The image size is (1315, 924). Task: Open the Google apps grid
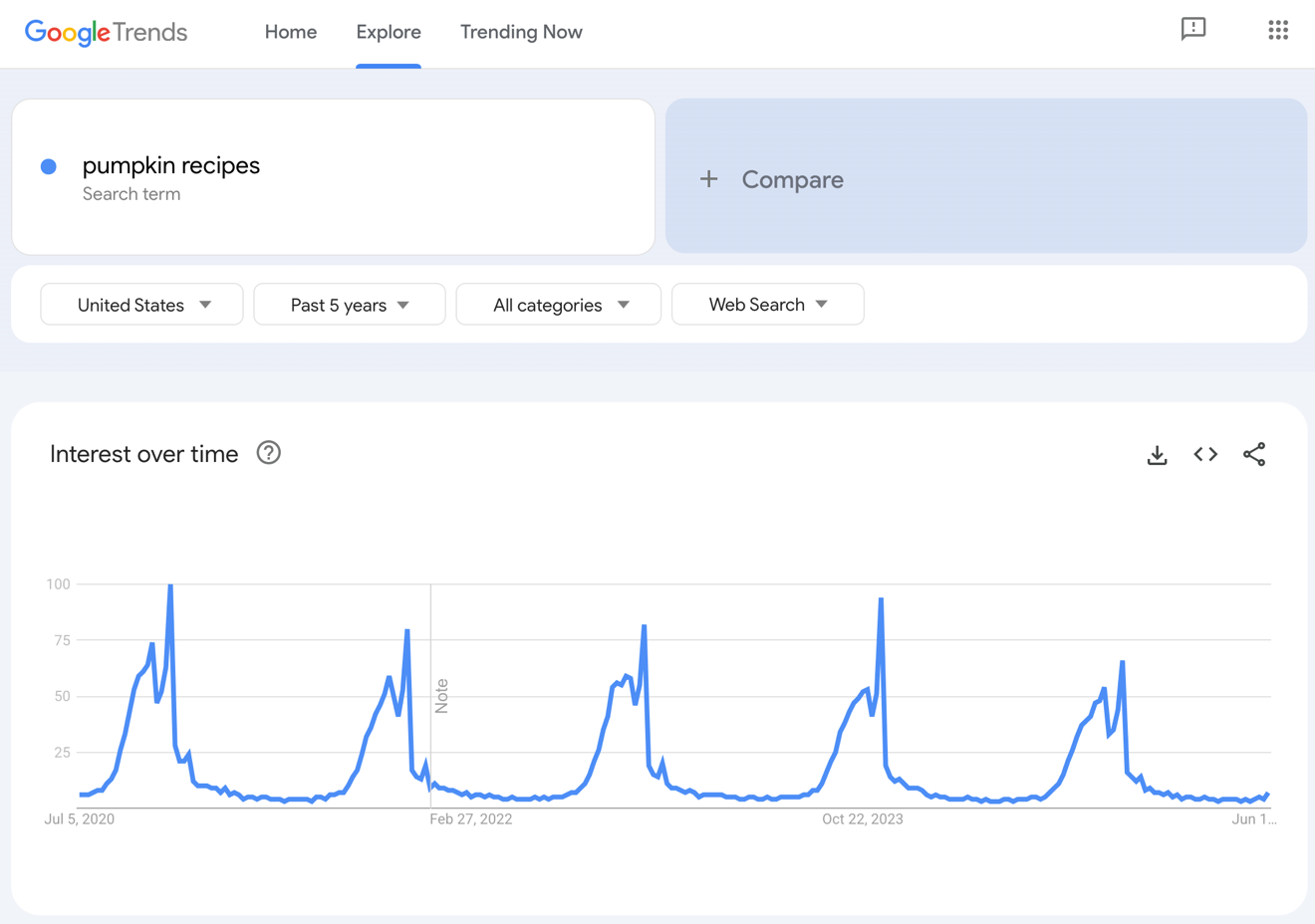pyautogui.click(x=1278, y=30)
